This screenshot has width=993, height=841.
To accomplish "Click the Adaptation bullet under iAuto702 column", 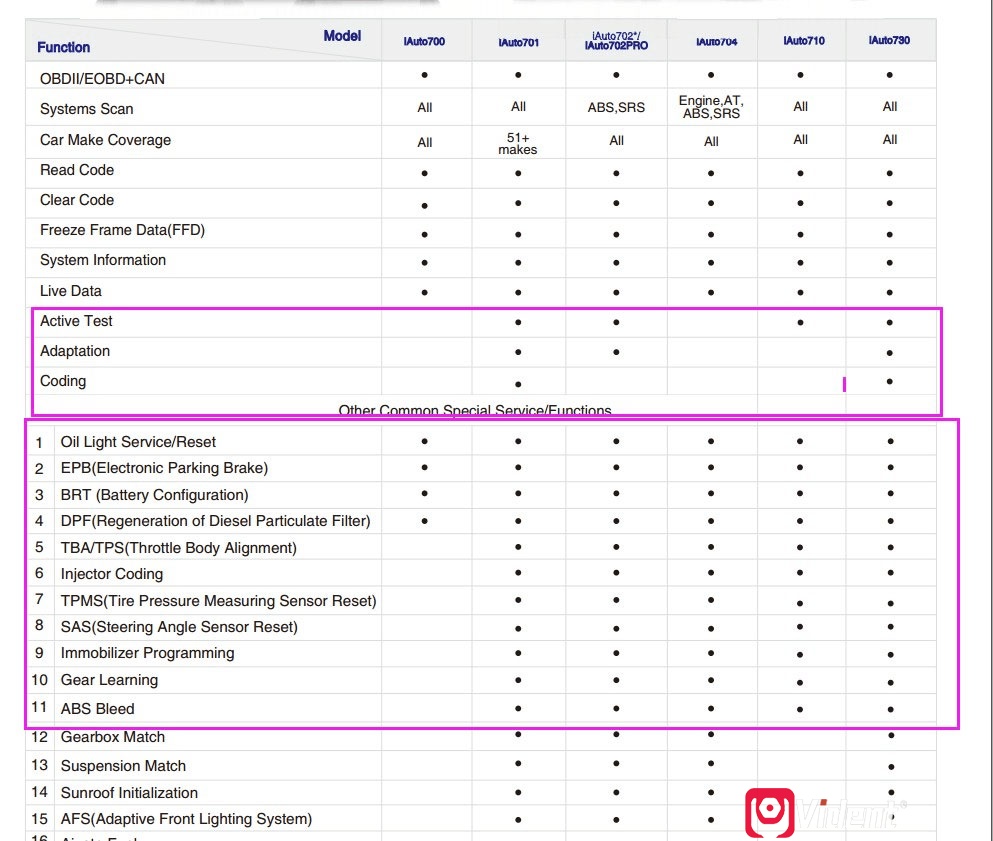I will pos(616,352).
